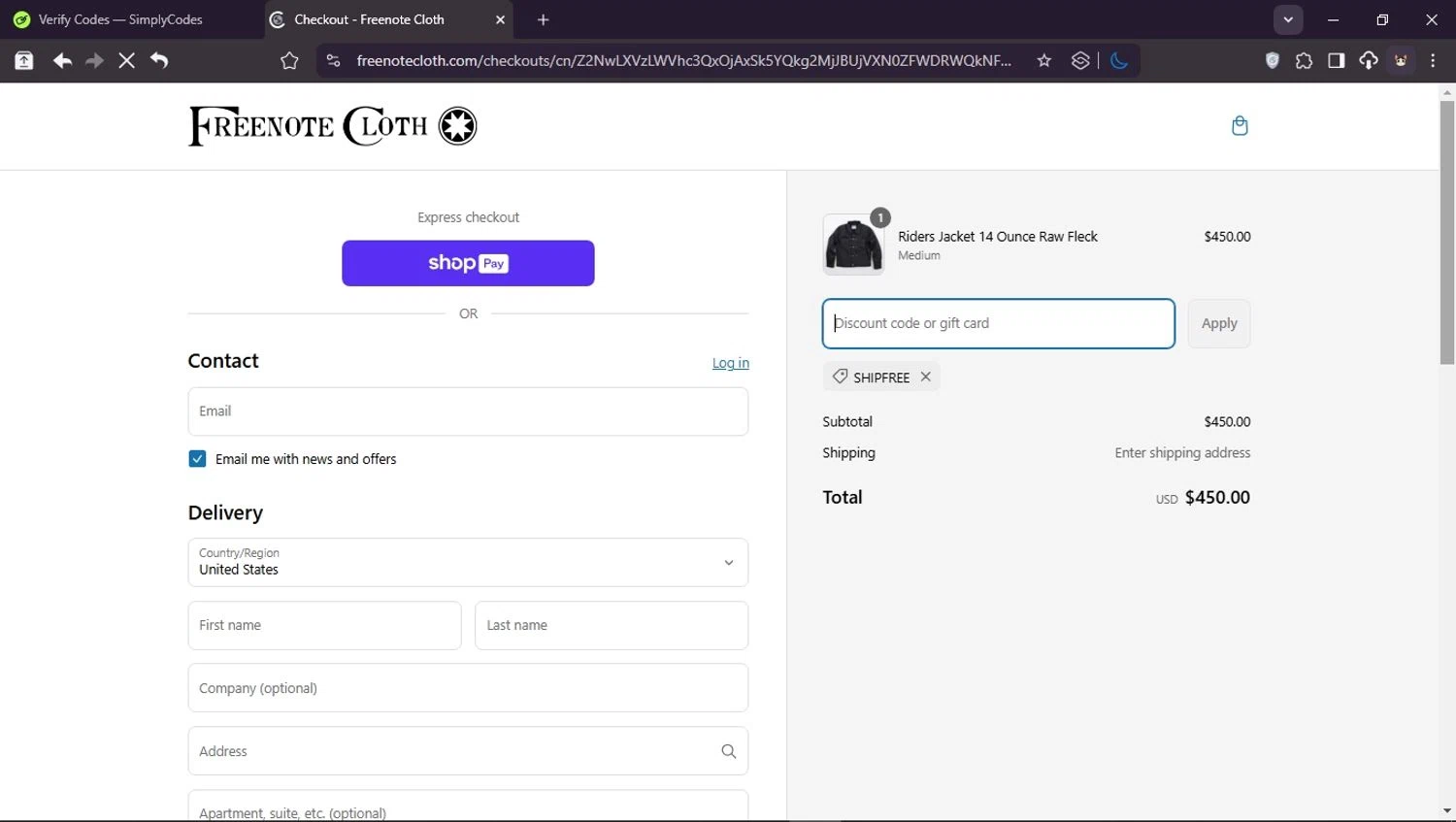
Task: Close the Checkout - Freenote Cloth tab
Action: coord(500,19)
